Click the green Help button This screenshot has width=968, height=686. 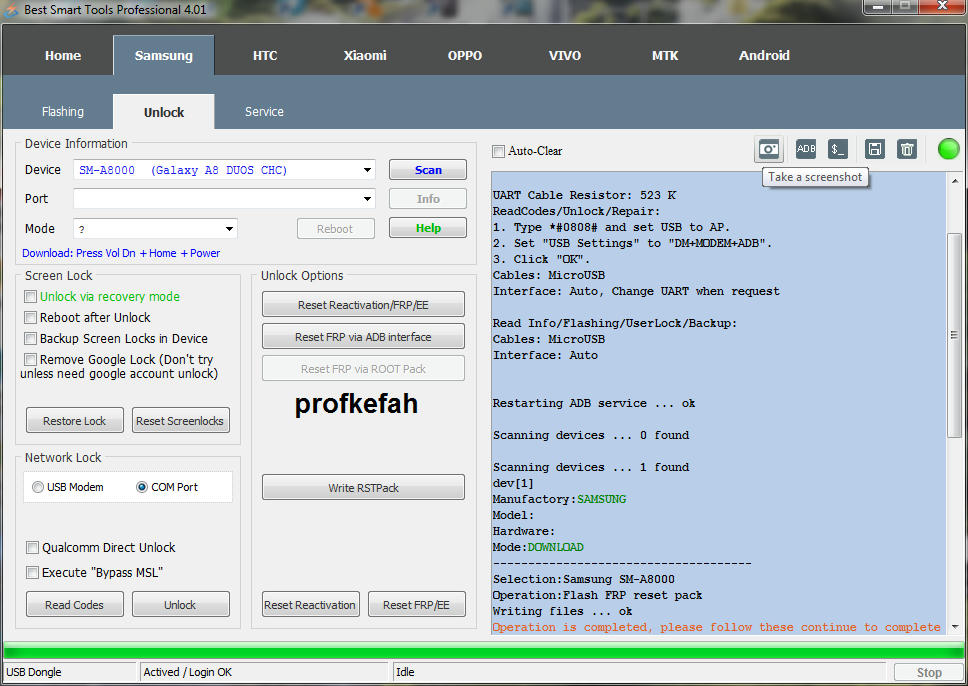(x=428, y=228)
